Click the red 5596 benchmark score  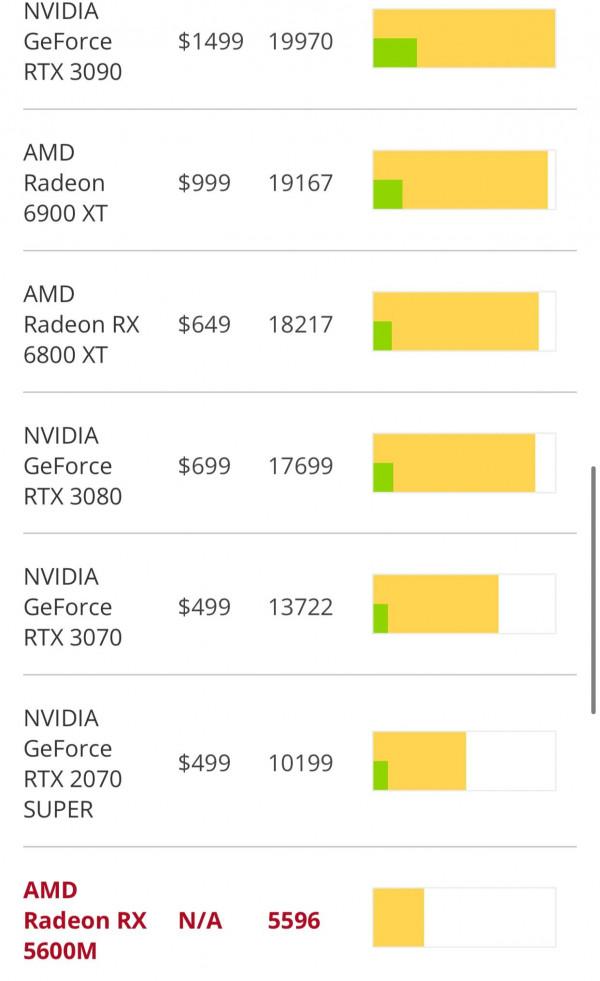(294, 920)
